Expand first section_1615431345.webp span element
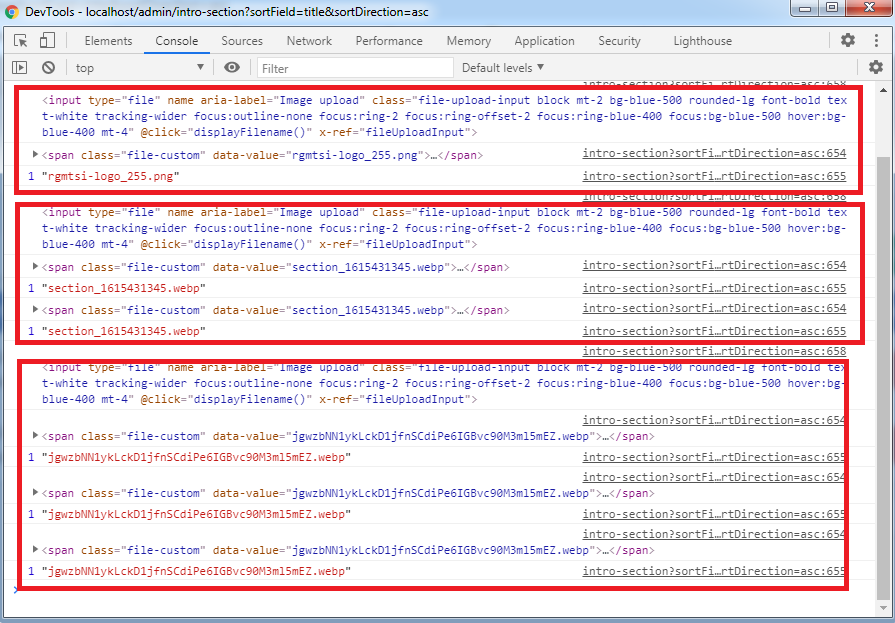This screenshot has width=895, height=623. tap(35, 266)
